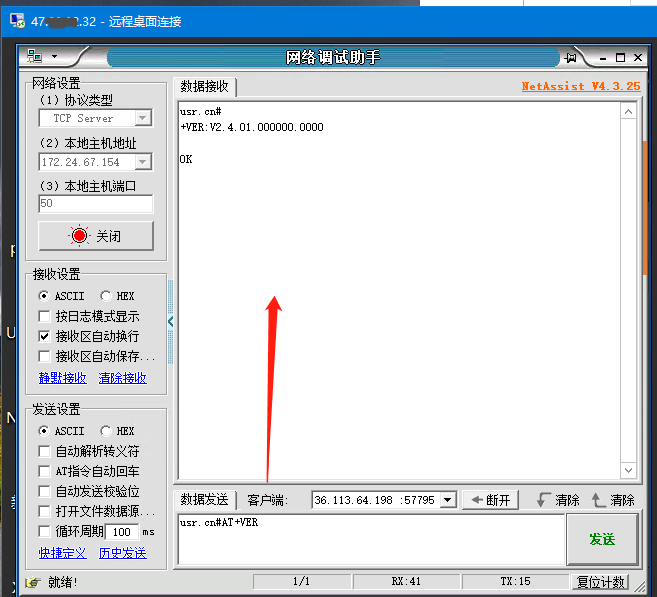
Task: Click the 断开 disconnect button
Action: click(490, 500)
